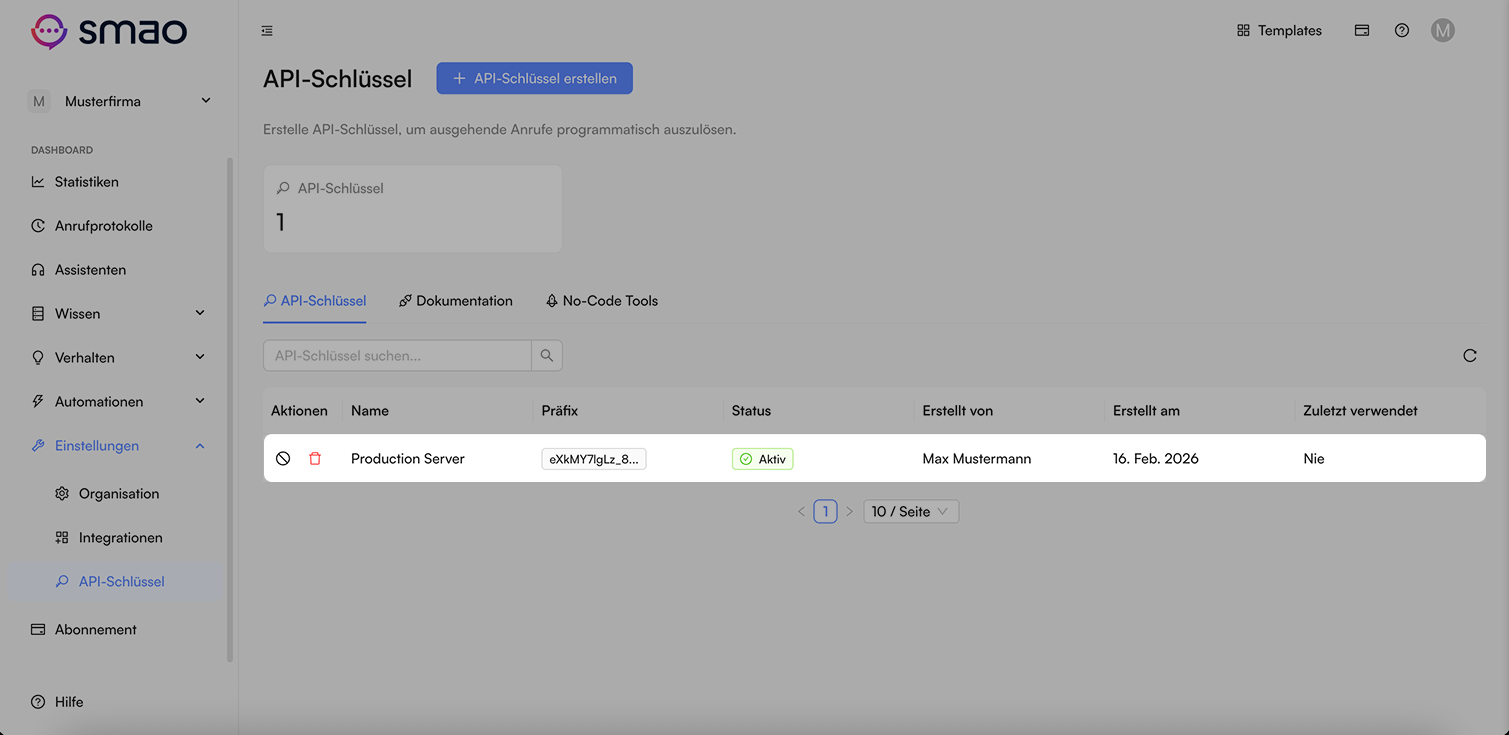This screenshot has width=1509, height=735.
Task: Switch to the No-Code Tools tab
Action: 602,301
